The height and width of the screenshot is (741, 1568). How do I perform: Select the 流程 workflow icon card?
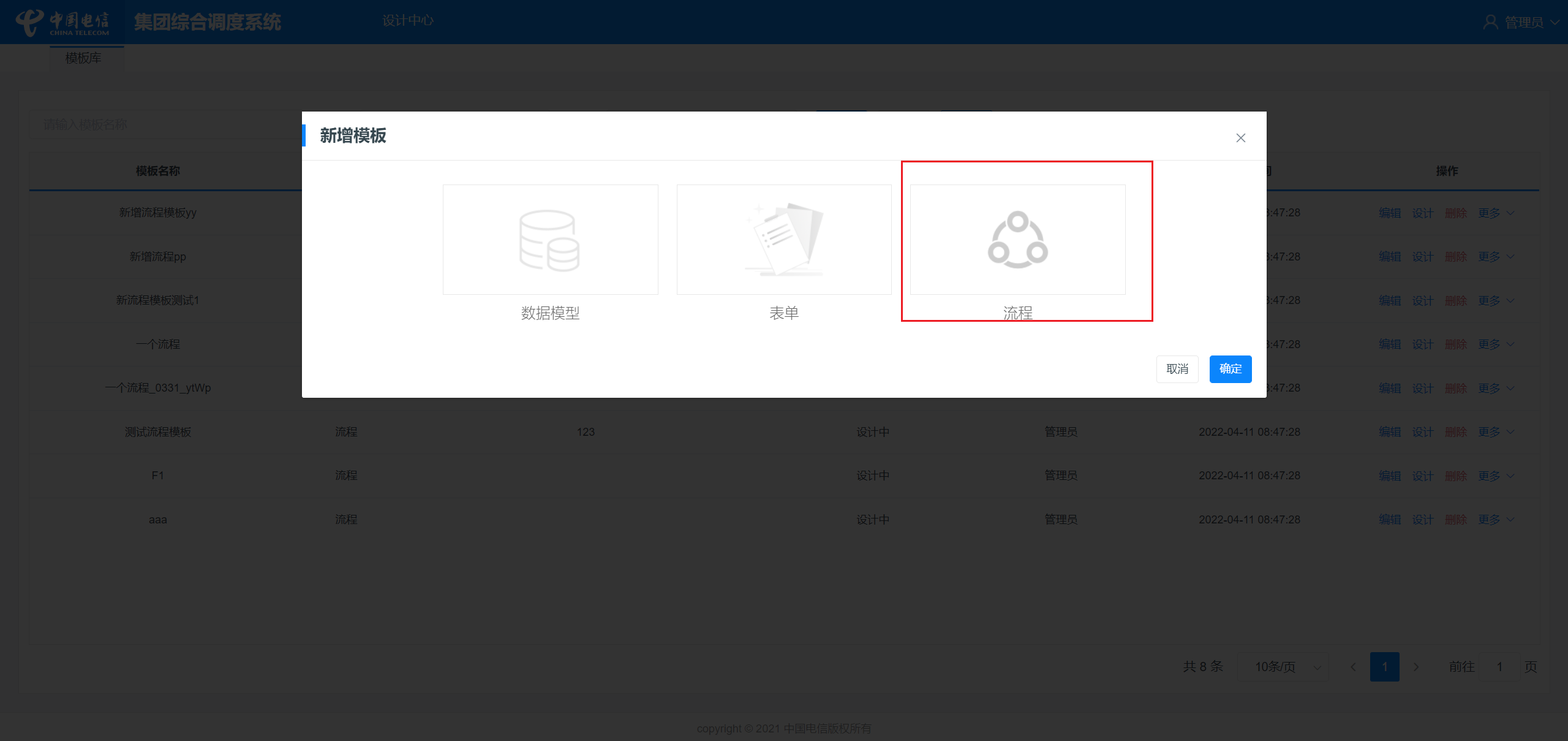[1017, 240]
